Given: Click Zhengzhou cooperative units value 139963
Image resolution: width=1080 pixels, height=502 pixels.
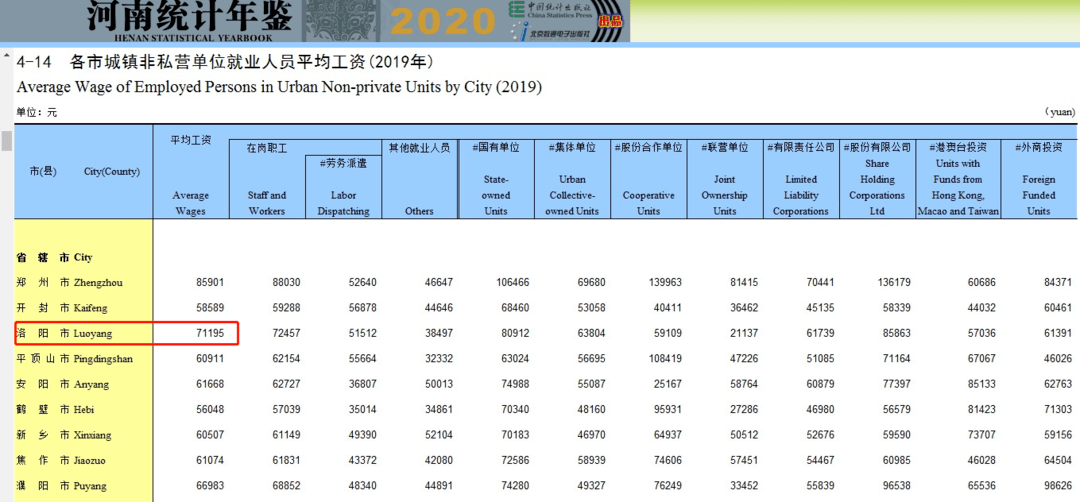Looking at the screenshot, I should pos(665,282).
